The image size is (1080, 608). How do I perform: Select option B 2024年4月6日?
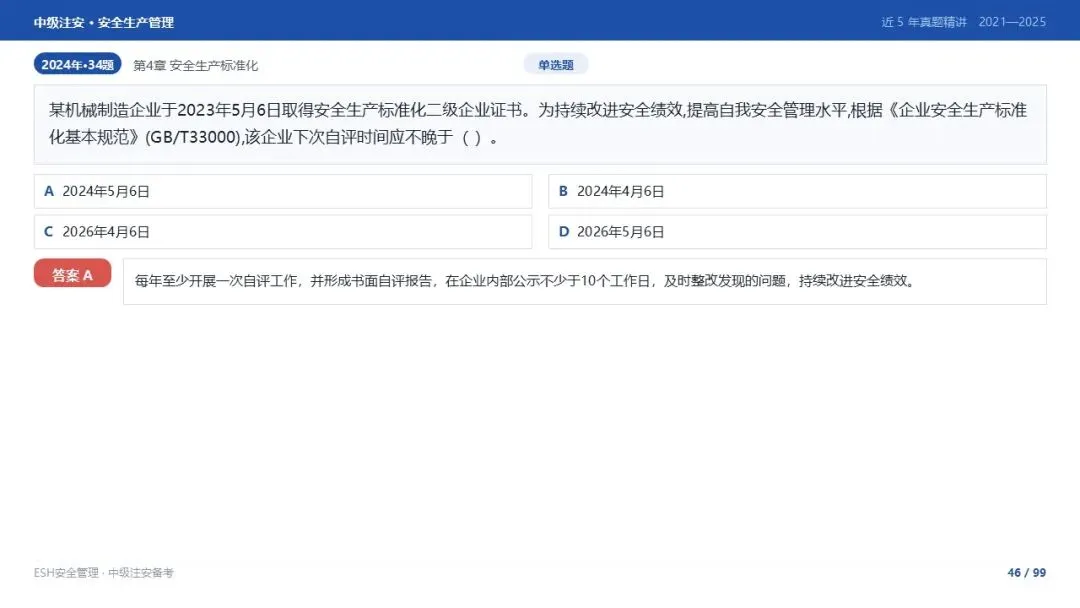(798, 191)
